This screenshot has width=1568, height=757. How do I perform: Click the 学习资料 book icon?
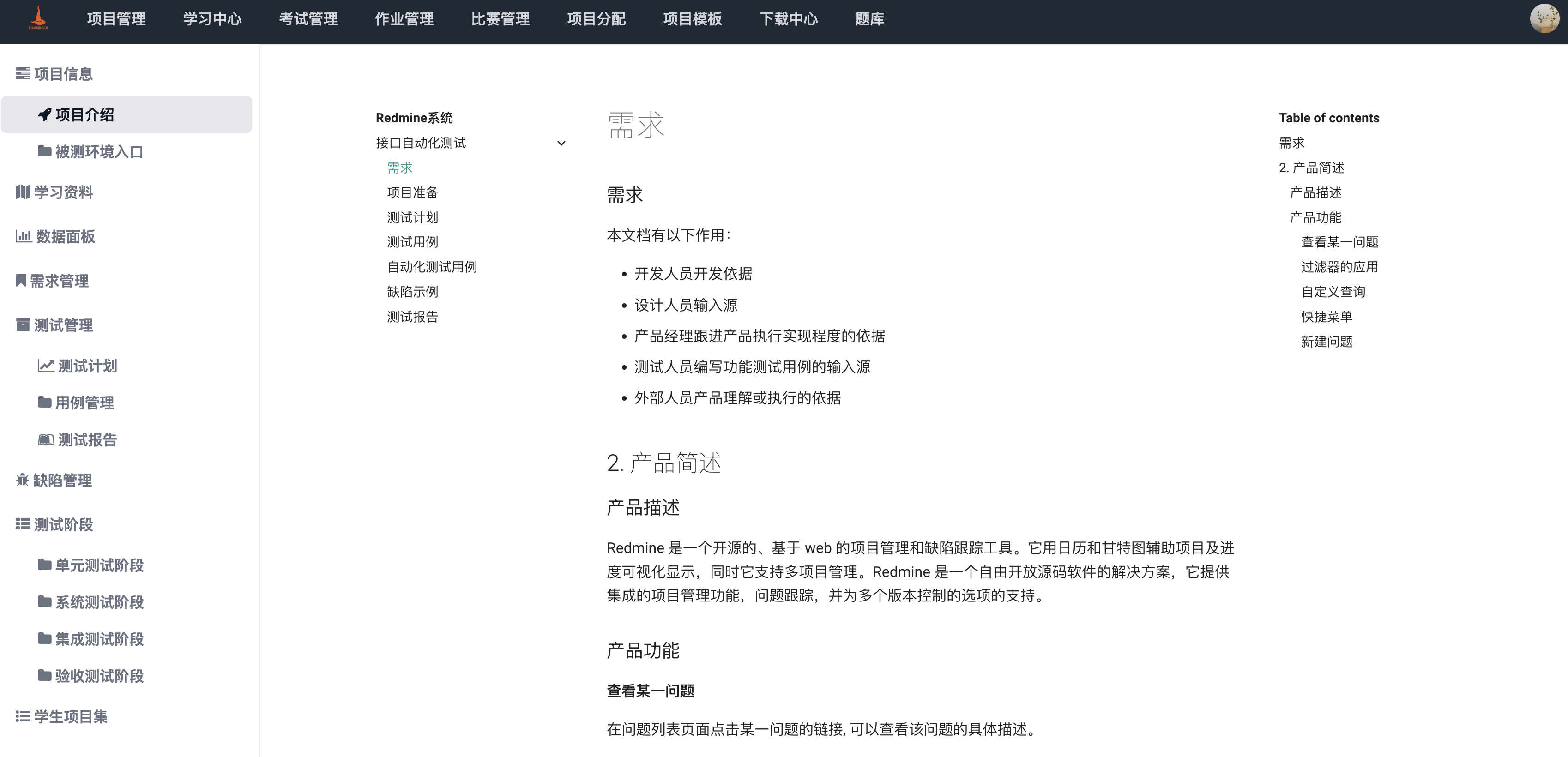click(x=22, y=192)
